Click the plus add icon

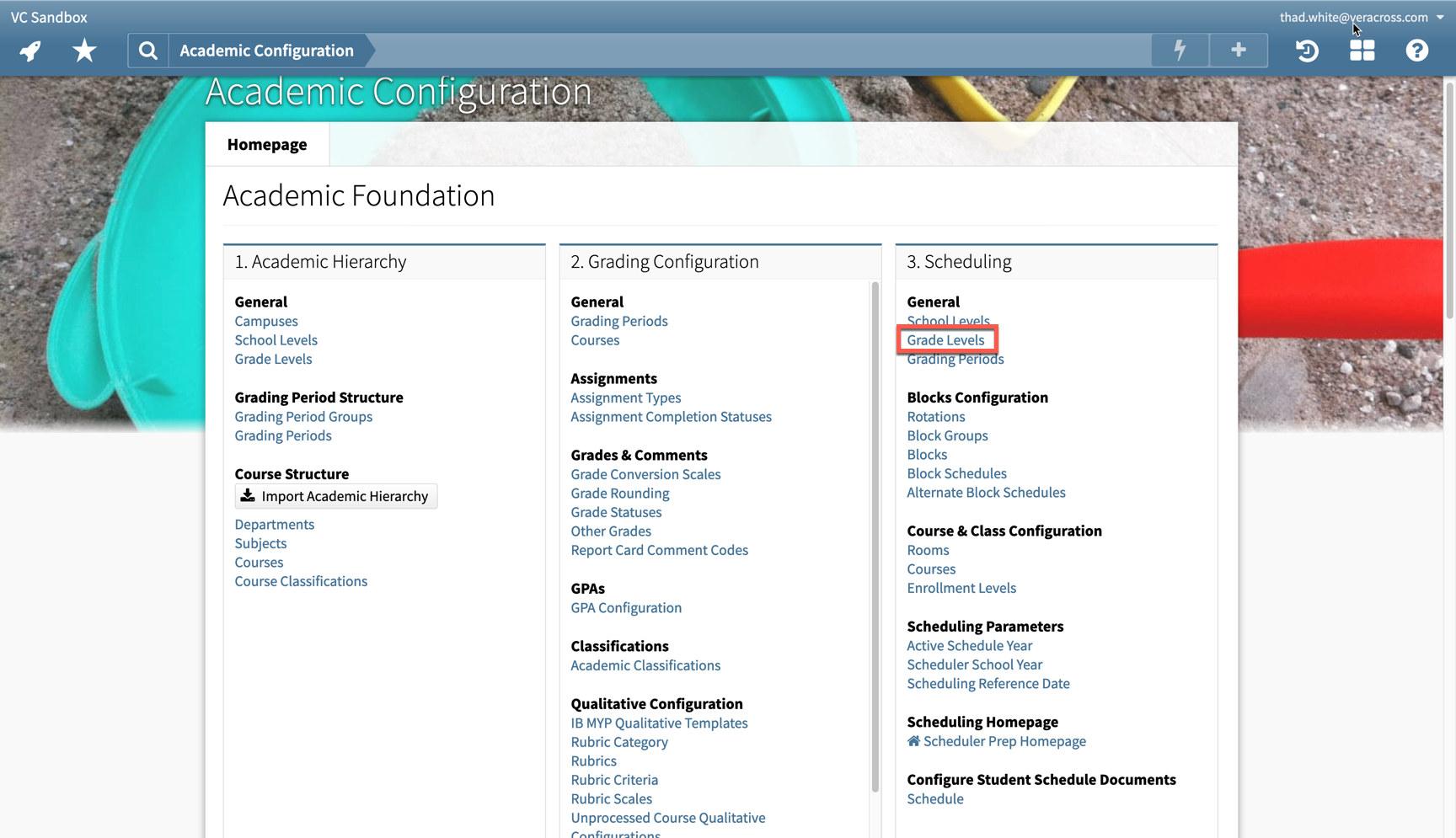click(1238, 51)
